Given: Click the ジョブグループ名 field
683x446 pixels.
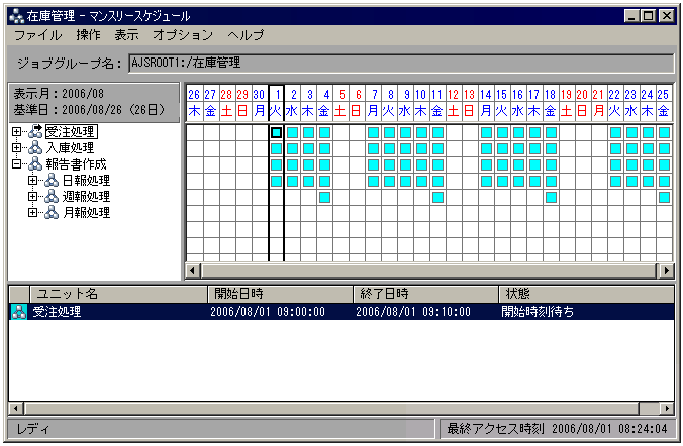Looking at the screenshot, I should 401,63.
